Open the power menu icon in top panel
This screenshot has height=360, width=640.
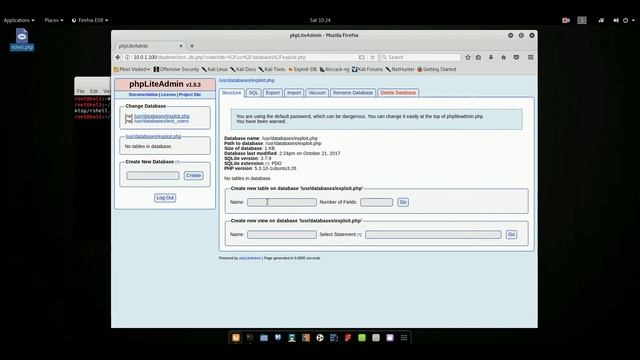[626, 20]
